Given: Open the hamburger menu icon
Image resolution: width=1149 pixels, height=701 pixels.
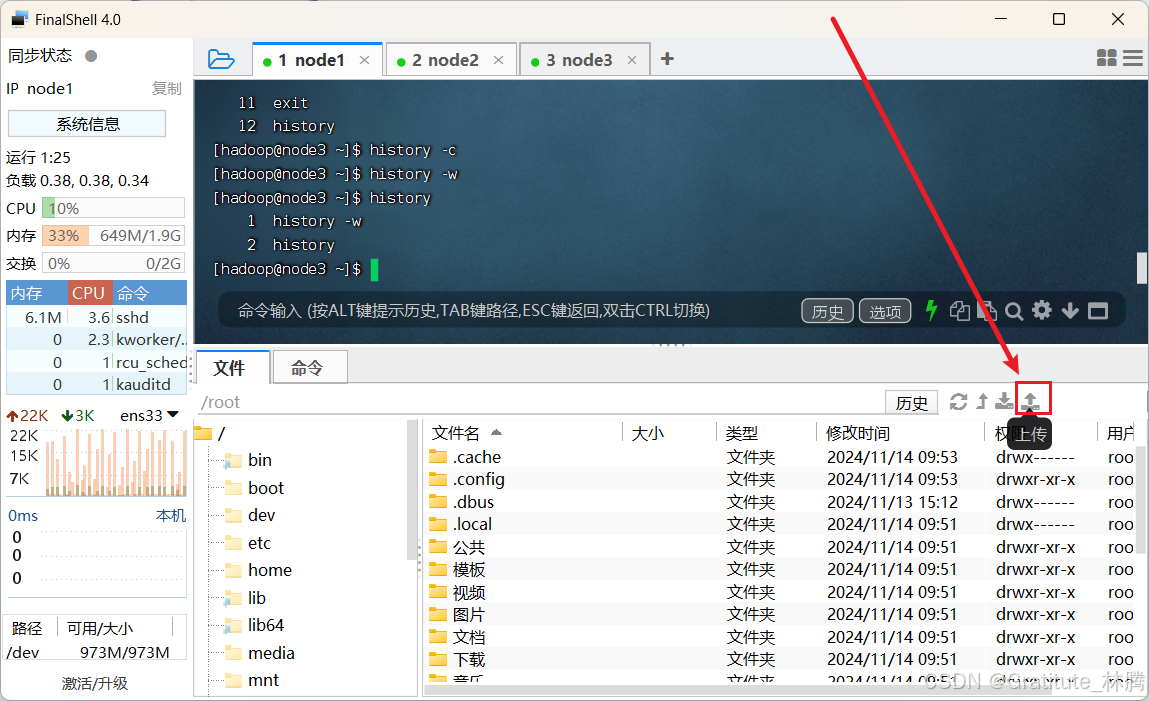Looking at the screenshot, I should pos(1133,58).
